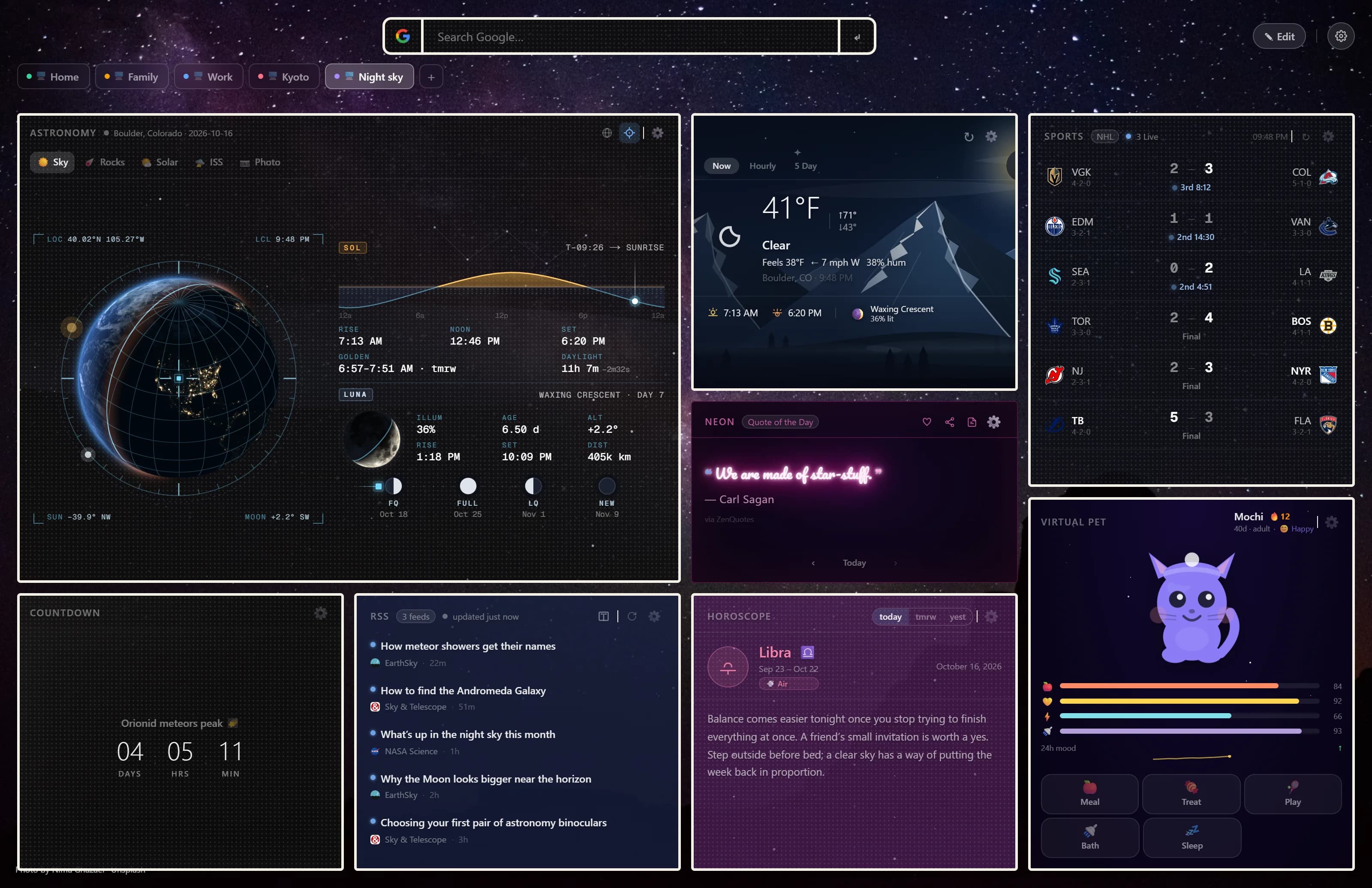1372x888 pixels.
Task: Go to previous quote with left chevron
Action: 813,563
